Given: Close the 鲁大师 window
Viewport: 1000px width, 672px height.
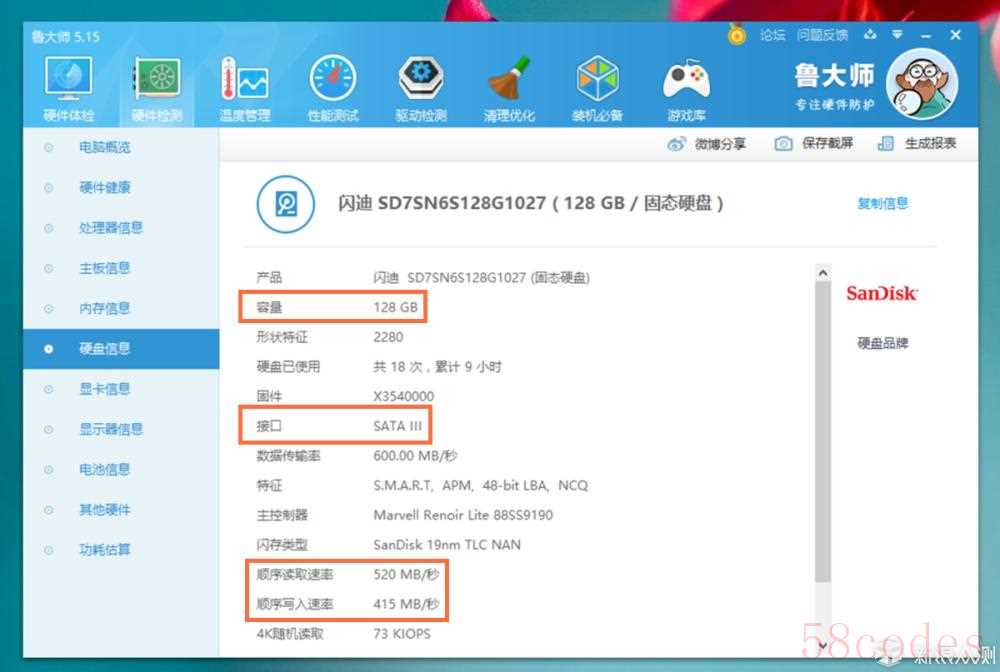Looking at the screenshot, I should [x=955, y=35].
